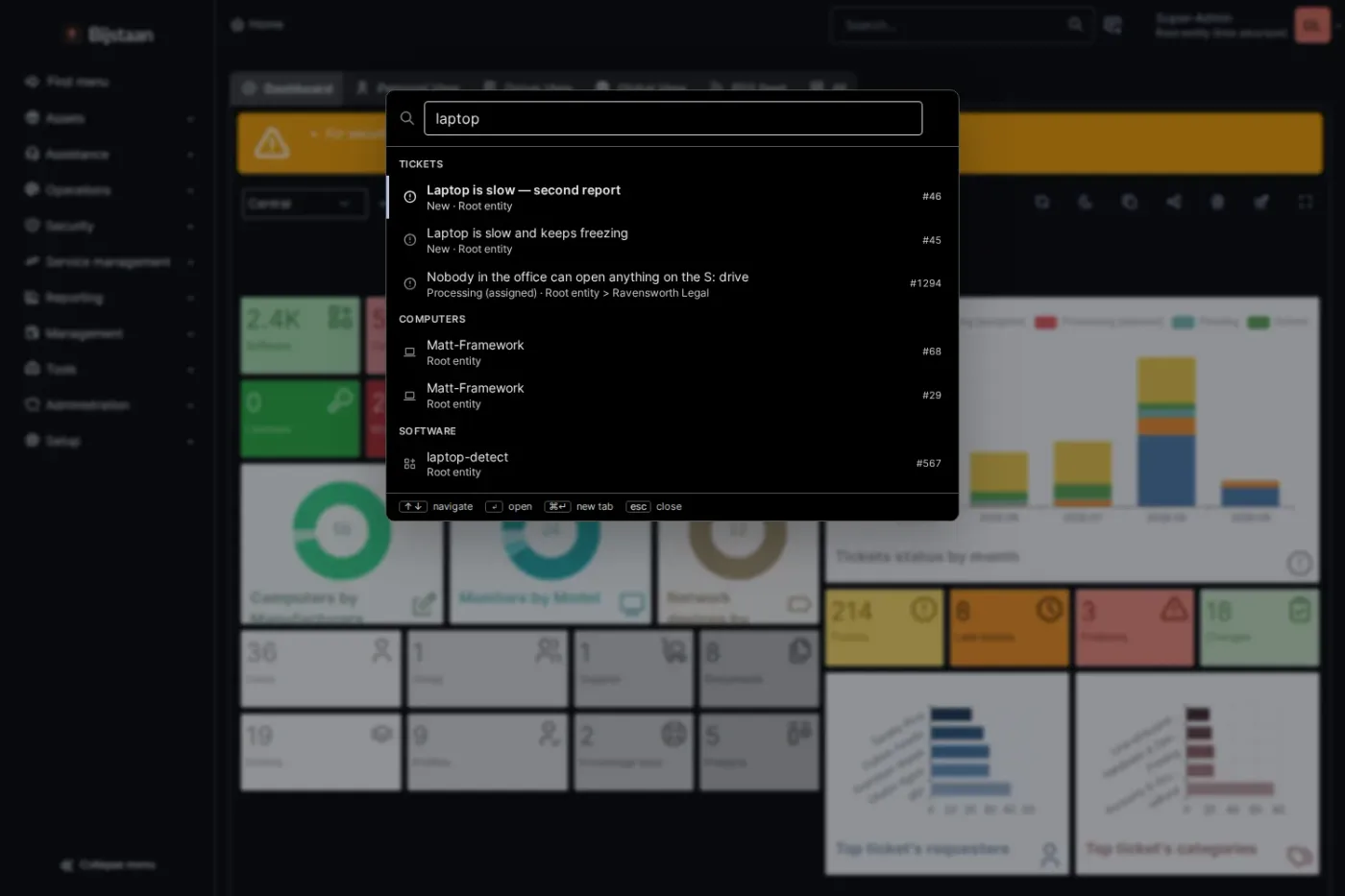Image resolution: width=1345 pixels, height=896 pixels.
Task: Click the top bar Search field
Action: tap(961, 25)
